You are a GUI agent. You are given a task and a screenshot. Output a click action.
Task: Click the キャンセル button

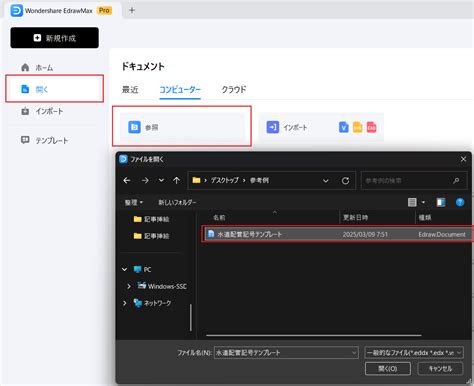pos(440,368)
